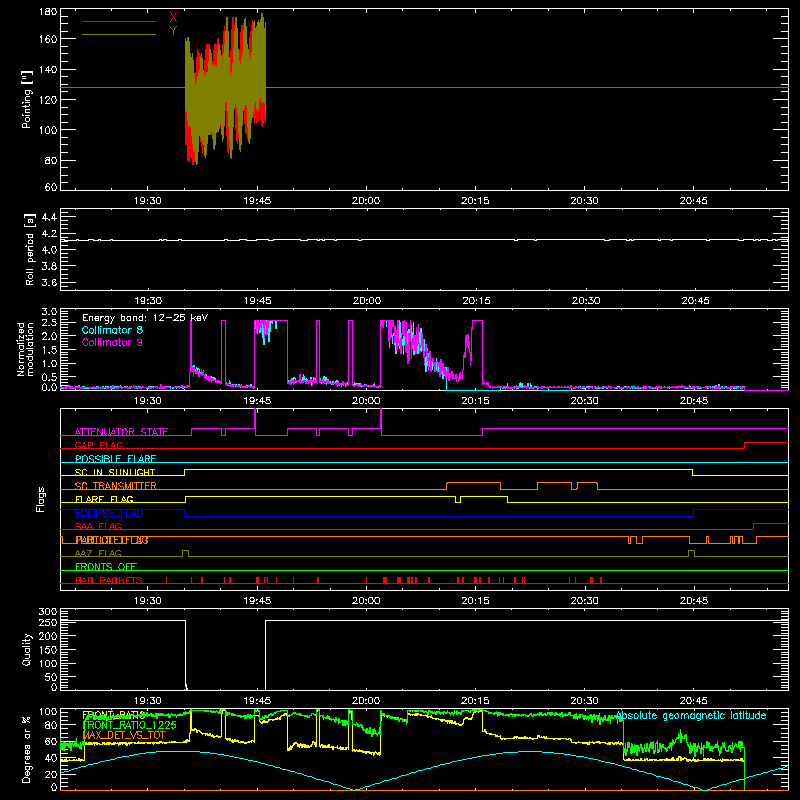Click the 2.5 tick on modulation axis
This screenshot has width=800, height=800.
(x=49, y=322)
